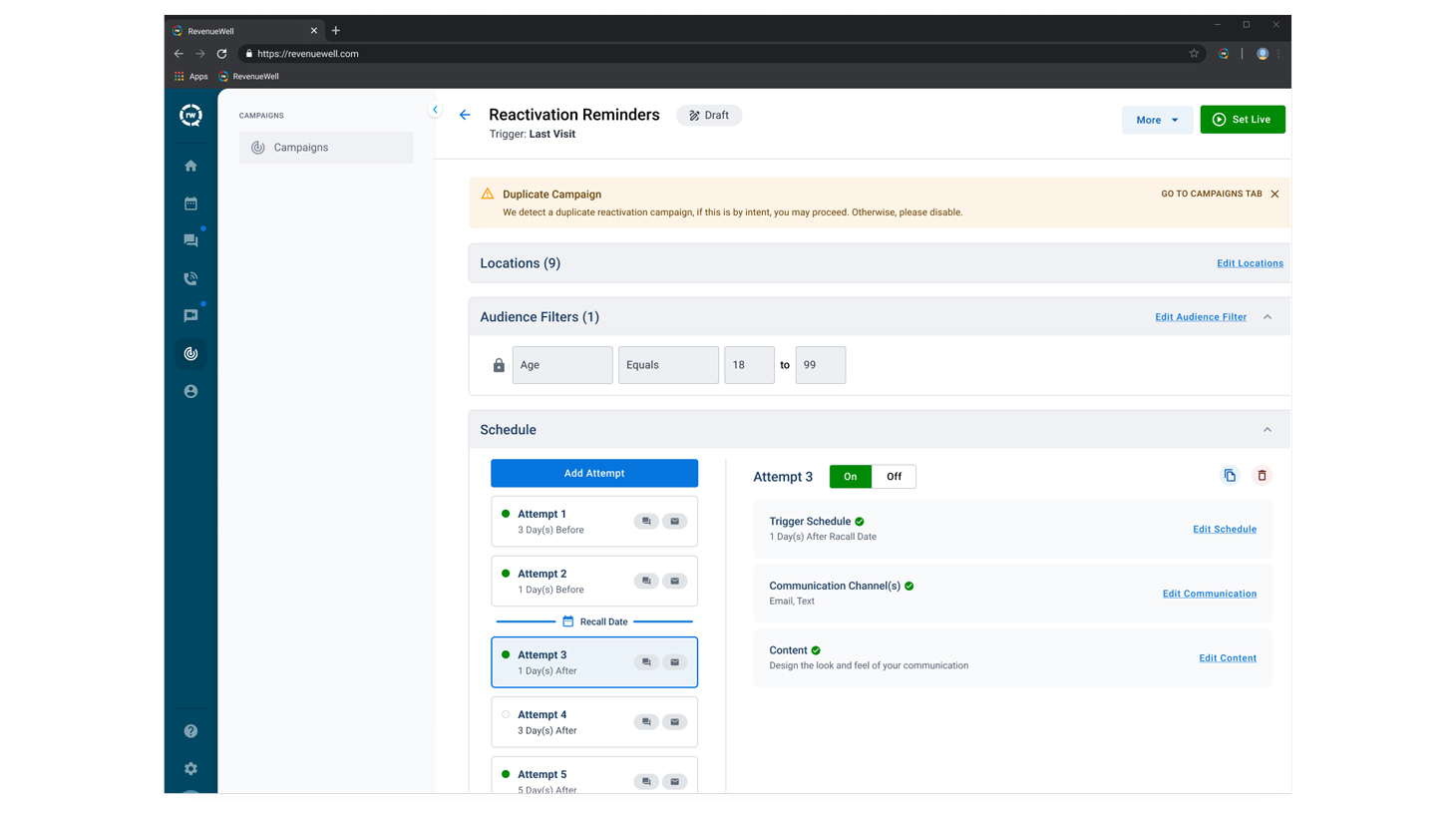Select Attempt 3 in schedule list
The width and height of the screenshot is (1456, 818).
(594, 662)
